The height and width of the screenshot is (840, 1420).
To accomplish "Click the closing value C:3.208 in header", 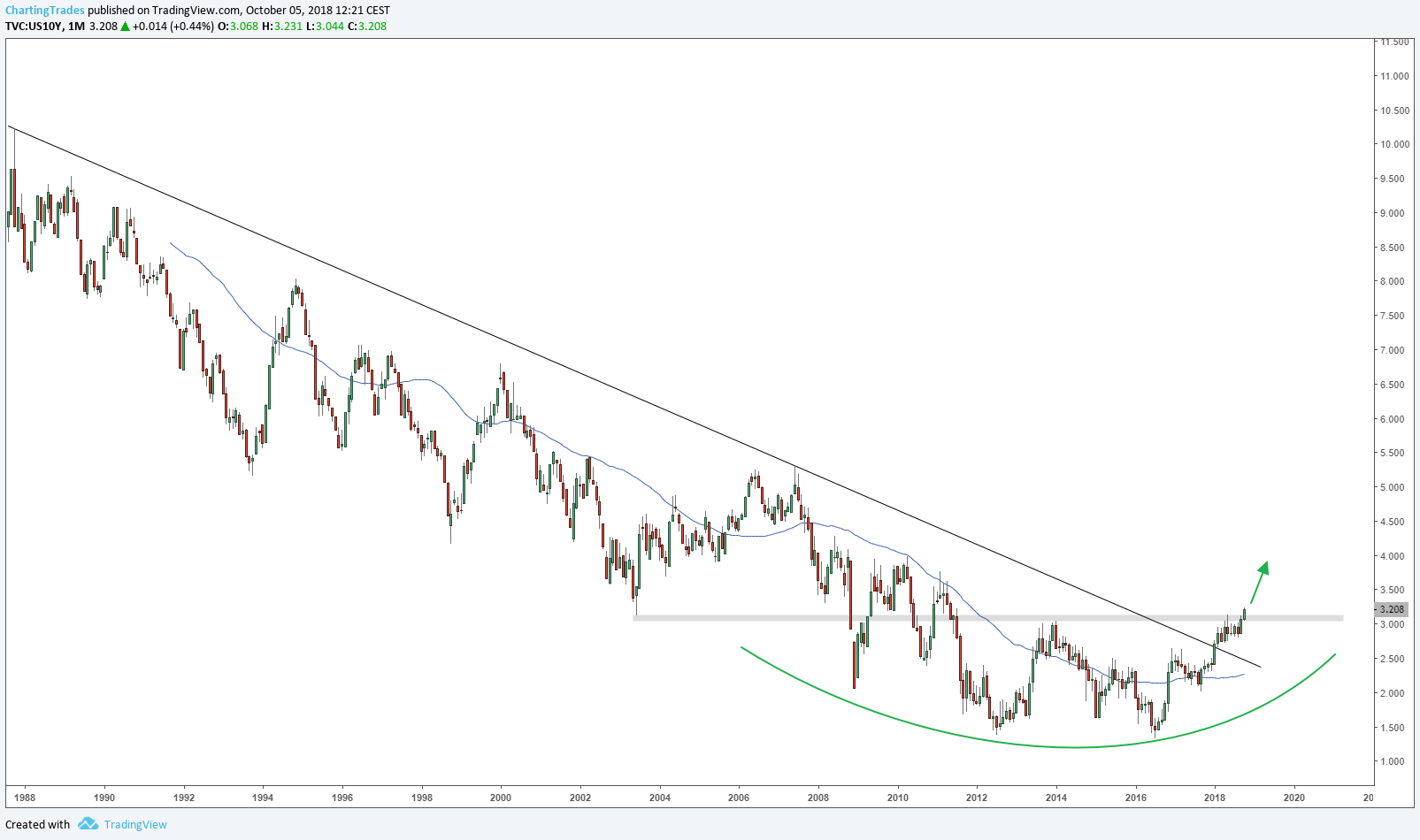I will click(x=366, y=27).
